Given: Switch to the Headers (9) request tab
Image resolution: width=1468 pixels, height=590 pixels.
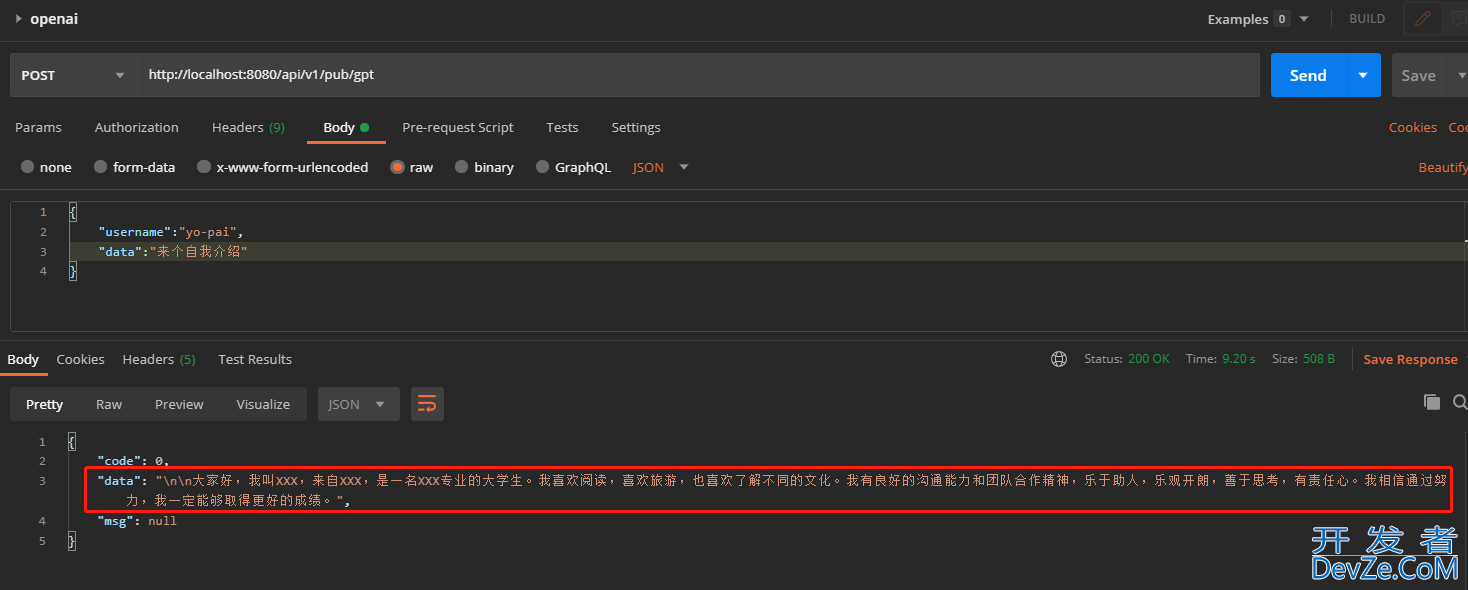Looking at the screenshot, I should coord(248,127).
